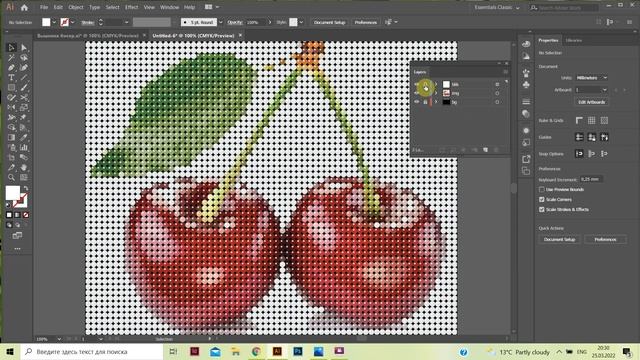Select the Selection tool arrow
Viewport: 640px width, 360px height.
(11, 48)
